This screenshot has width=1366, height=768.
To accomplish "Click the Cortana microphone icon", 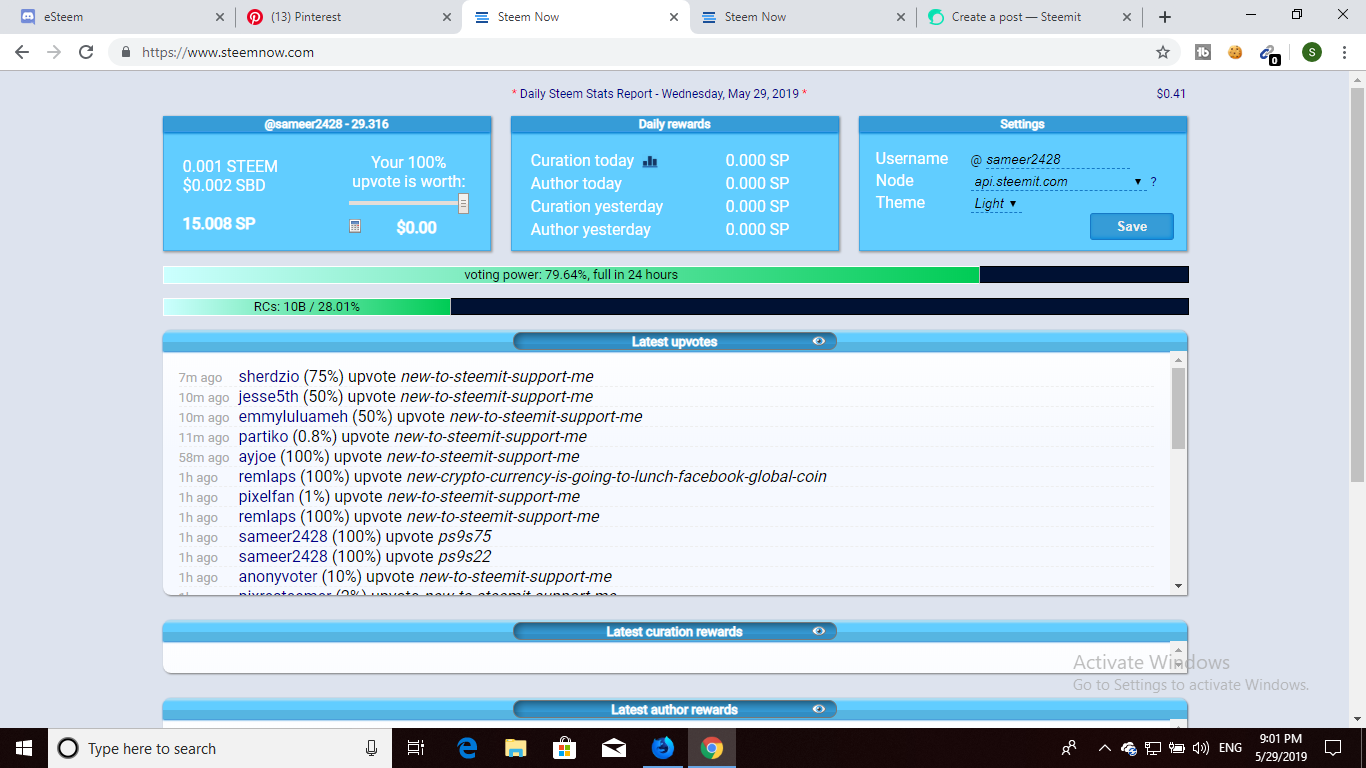I will pos(371,748).
